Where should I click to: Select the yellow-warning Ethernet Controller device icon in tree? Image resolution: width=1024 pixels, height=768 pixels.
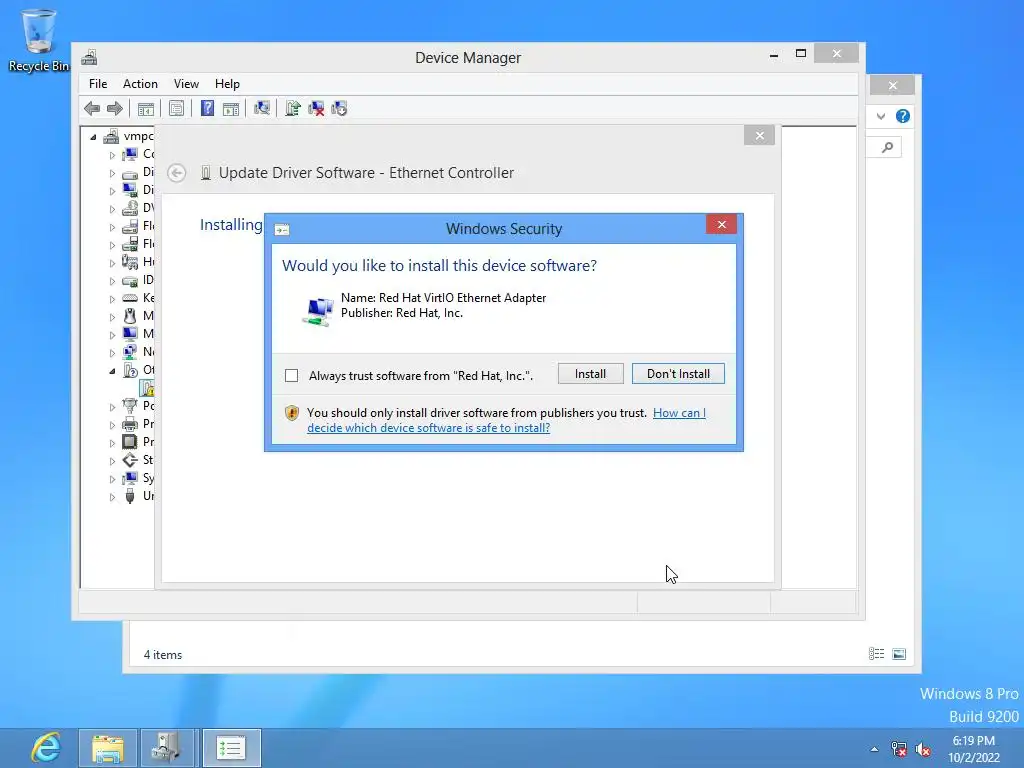tap(148, 389)
